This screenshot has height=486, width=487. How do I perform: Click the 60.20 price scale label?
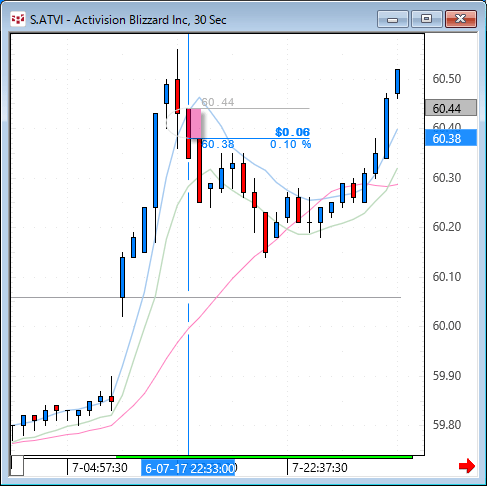[447, 227]
